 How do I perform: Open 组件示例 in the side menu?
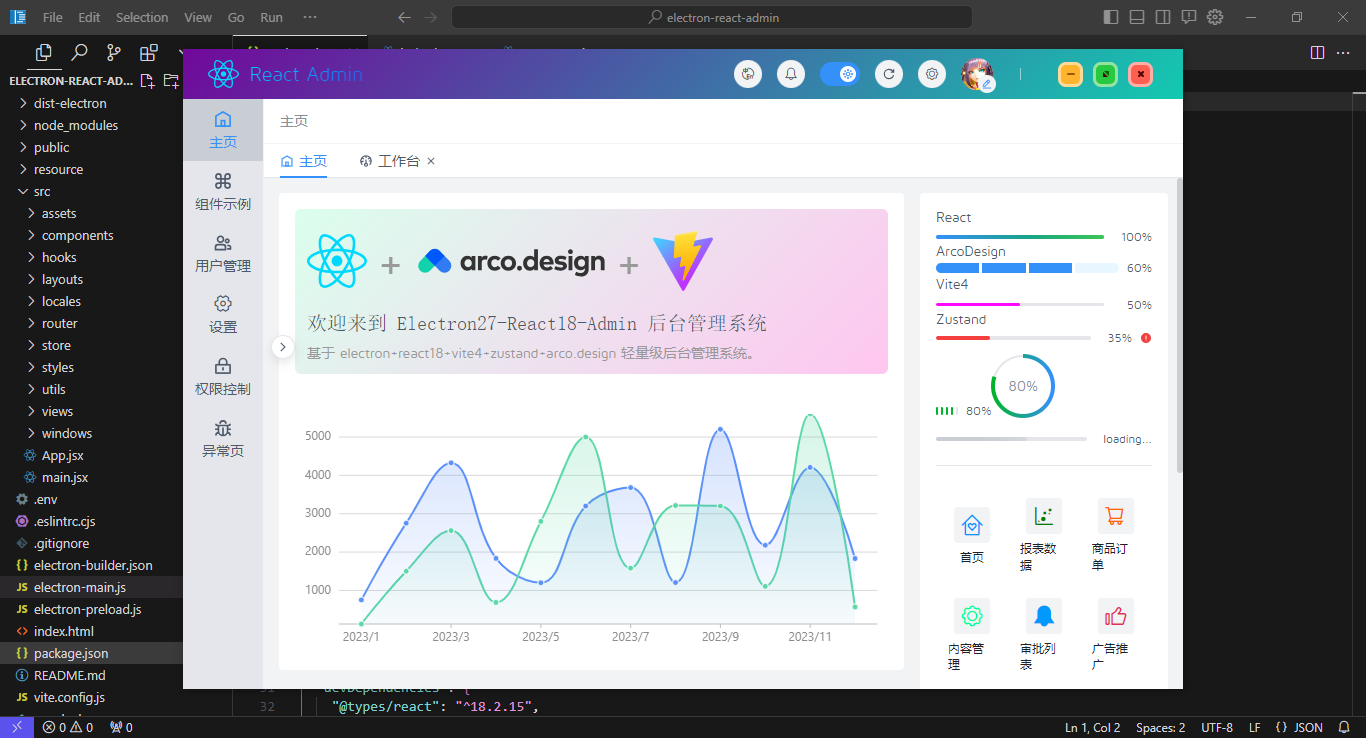click(x=223, y=192)
